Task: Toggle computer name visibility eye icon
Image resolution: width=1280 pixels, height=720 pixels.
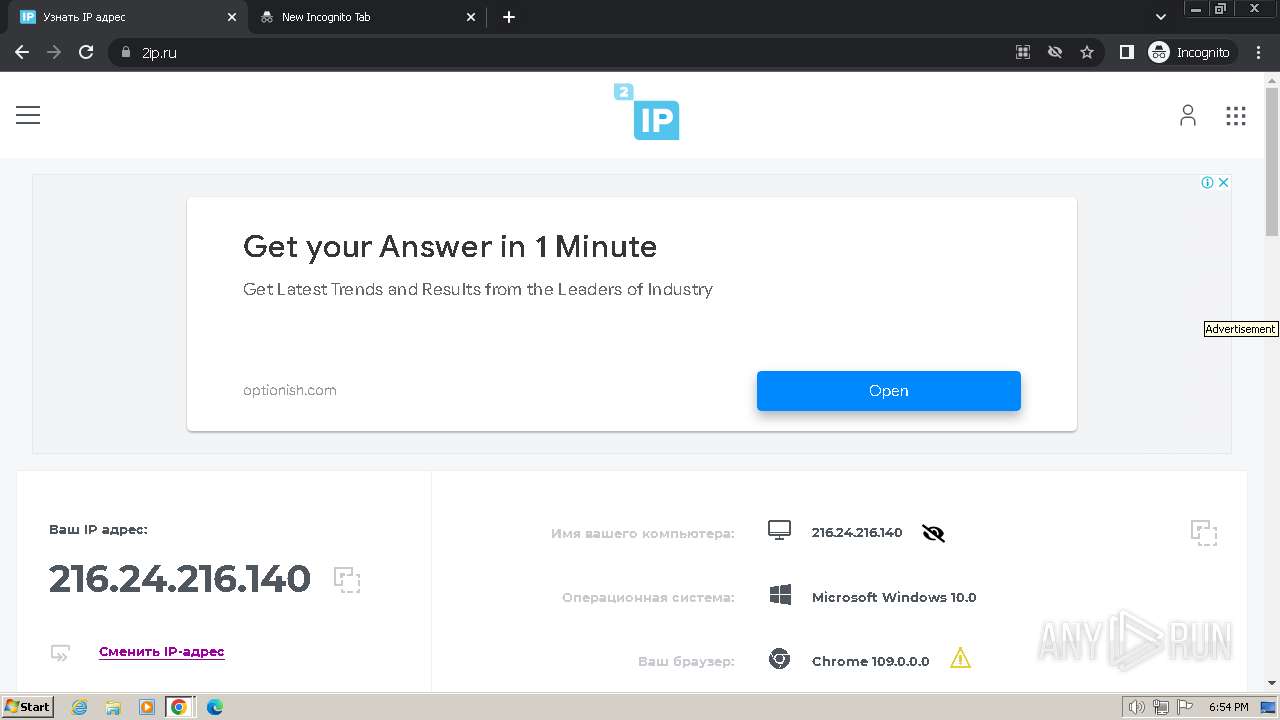Action: tap(933, 533)
